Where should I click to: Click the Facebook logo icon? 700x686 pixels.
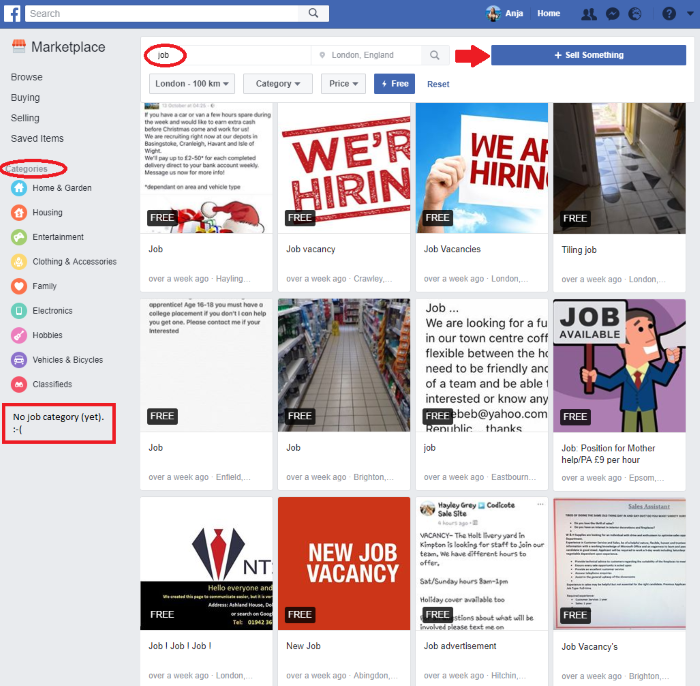tap(13, 13)
